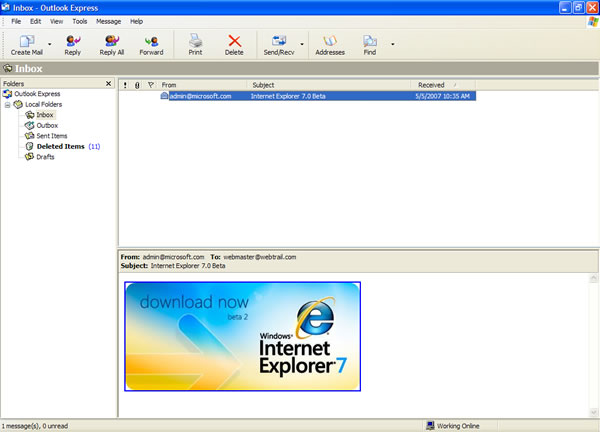The height and width of the screenshot is (432, 600).
Task: Print the selected email
Action: (x=195, y=41)
